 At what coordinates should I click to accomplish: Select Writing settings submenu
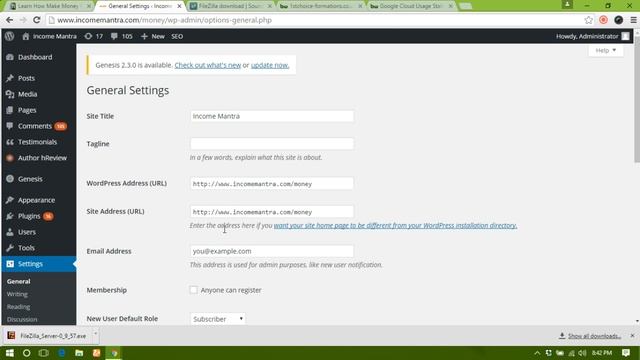pos(17,294)
